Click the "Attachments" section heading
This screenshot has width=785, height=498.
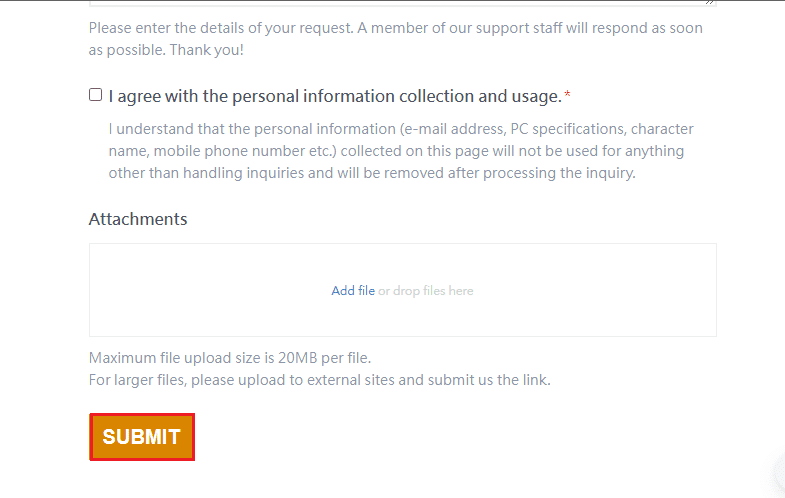138,219
